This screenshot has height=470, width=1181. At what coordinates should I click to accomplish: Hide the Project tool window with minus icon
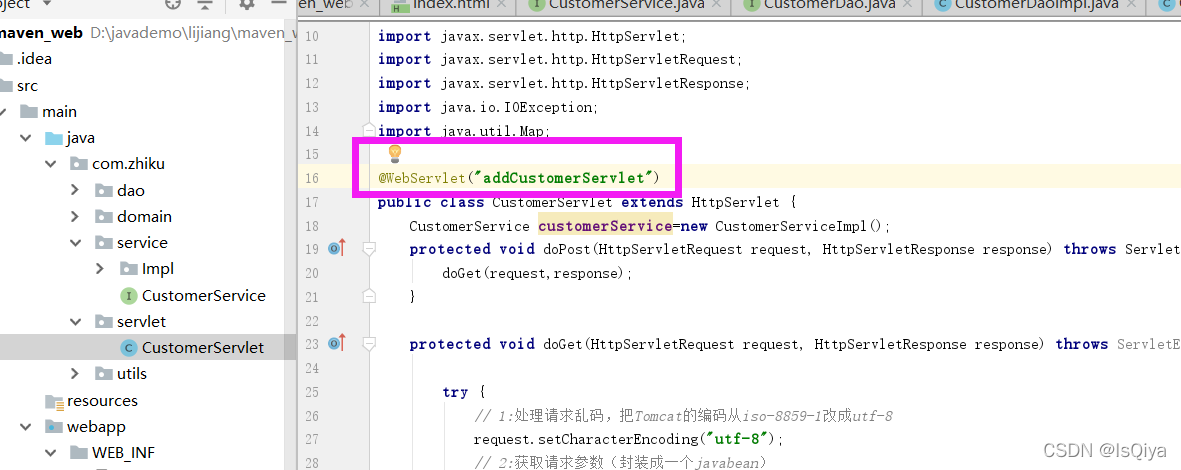pos(279,2)
